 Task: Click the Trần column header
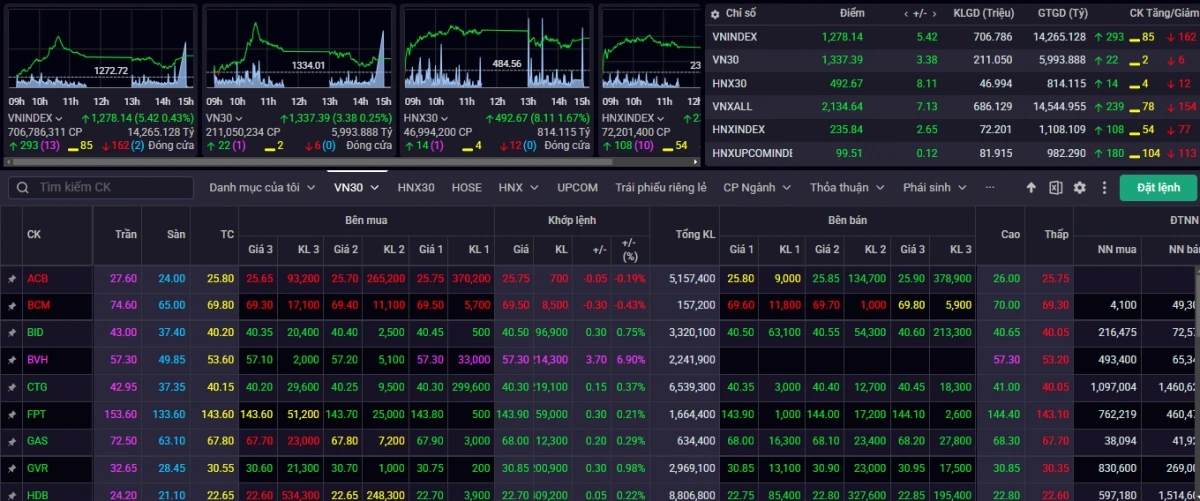coord(126,234)
